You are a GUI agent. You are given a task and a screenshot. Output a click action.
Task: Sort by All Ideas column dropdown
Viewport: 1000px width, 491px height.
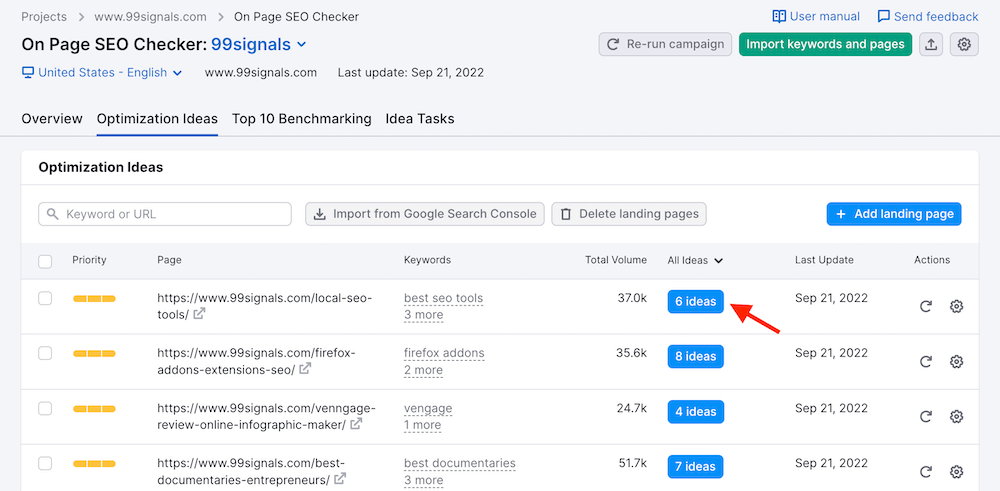point(696,260)
